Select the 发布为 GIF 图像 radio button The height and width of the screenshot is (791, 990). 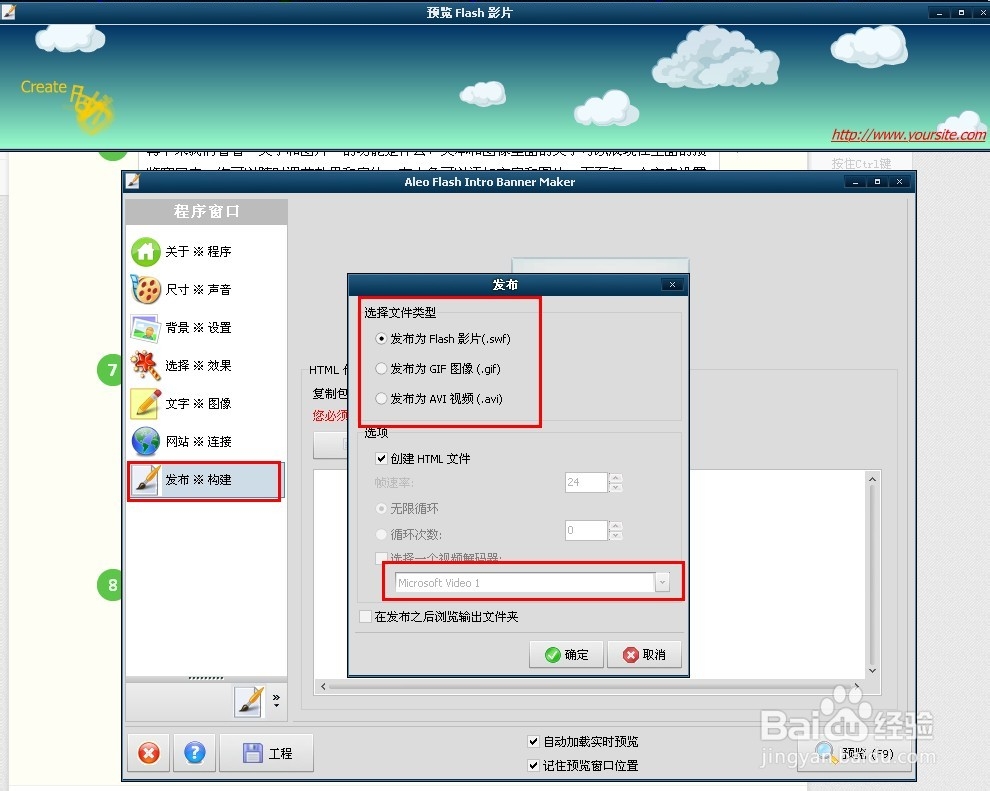click(x=381, y=368)
